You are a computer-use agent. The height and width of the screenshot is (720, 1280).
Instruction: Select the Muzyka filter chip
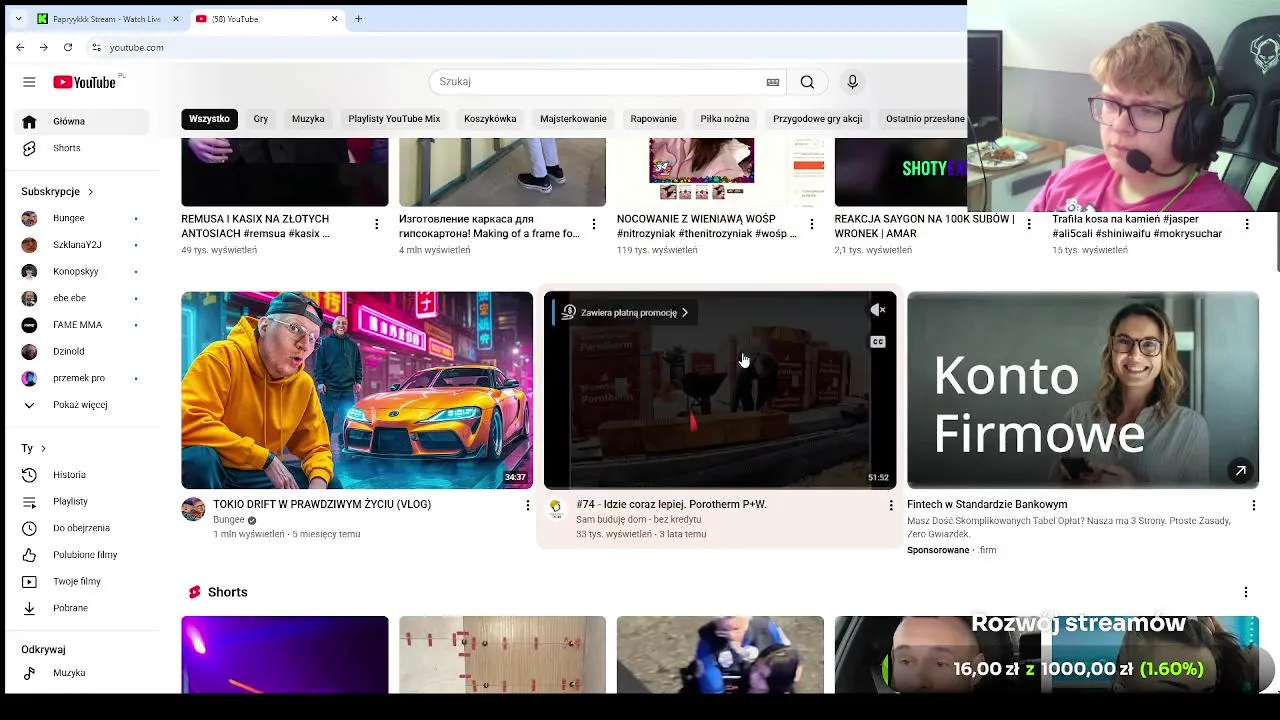(x=308, y=119)
